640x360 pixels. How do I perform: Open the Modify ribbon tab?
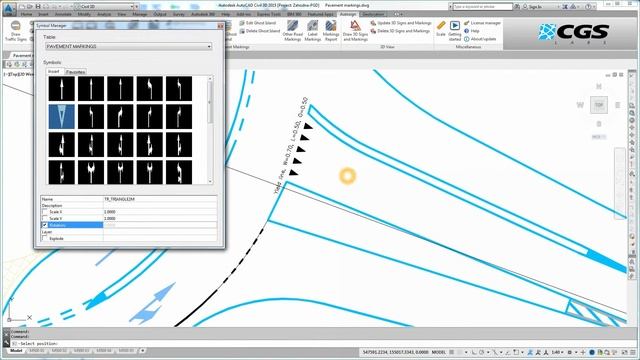click(84, 14)
